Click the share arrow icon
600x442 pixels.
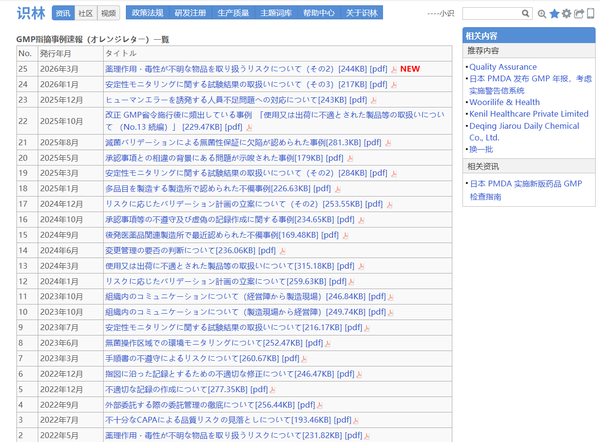(578, 14)
